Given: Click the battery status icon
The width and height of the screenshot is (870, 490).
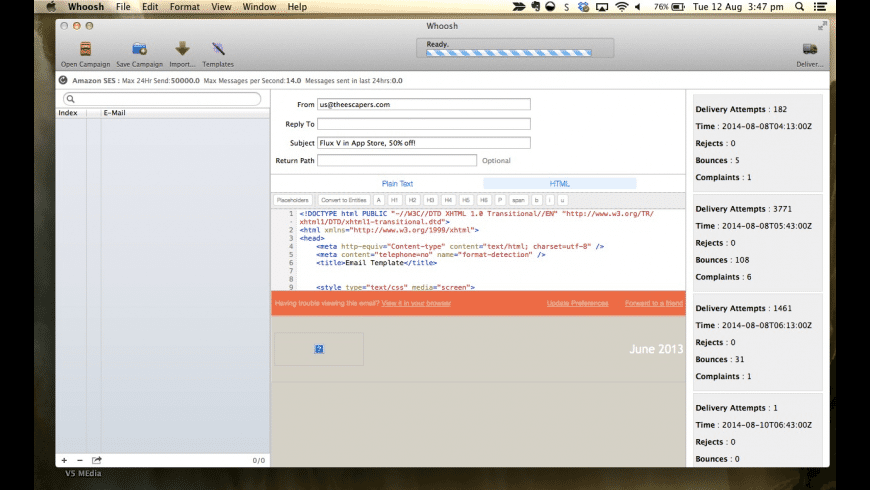Looking at the screenshot, I should pos(678,7).
